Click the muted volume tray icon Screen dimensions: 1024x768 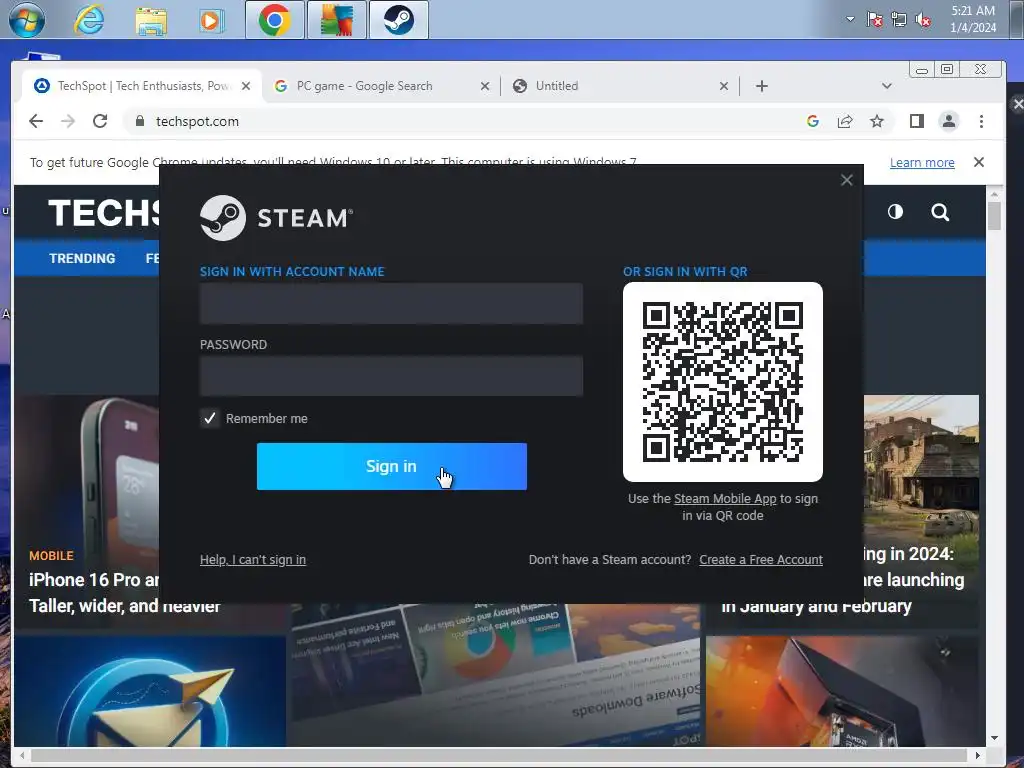click(923, 20)
